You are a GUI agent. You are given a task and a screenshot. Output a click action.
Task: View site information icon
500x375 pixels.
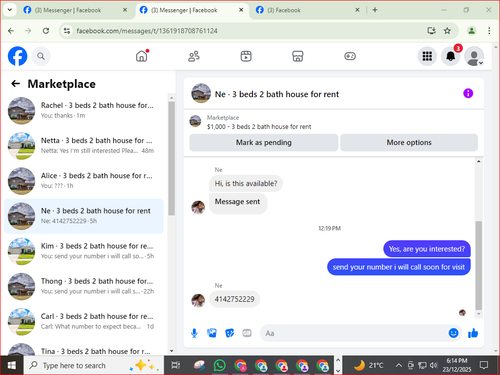[67, 31]
